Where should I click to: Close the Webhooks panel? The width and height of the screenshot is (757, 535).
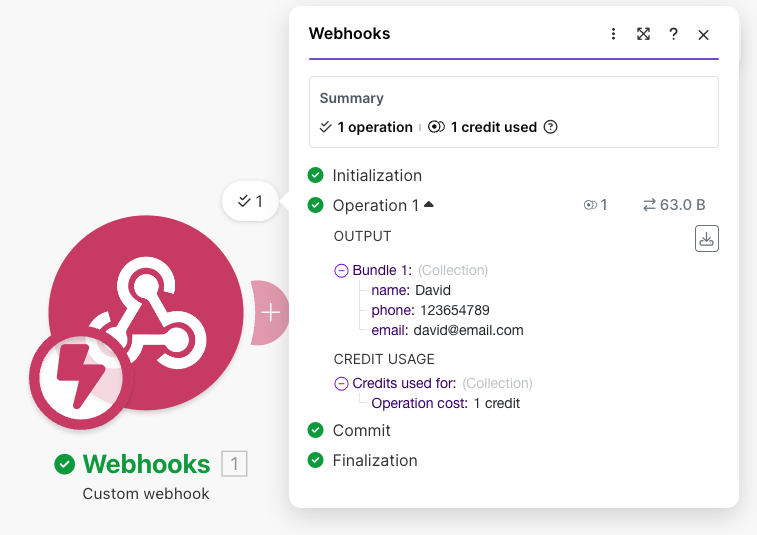click(703, 35)
